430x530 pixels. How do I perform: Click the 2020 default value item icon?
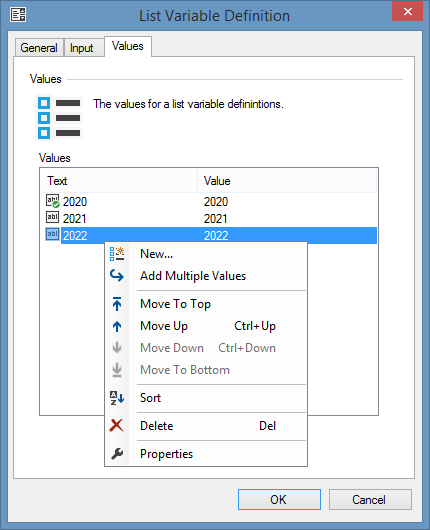[x=53, y=201]
